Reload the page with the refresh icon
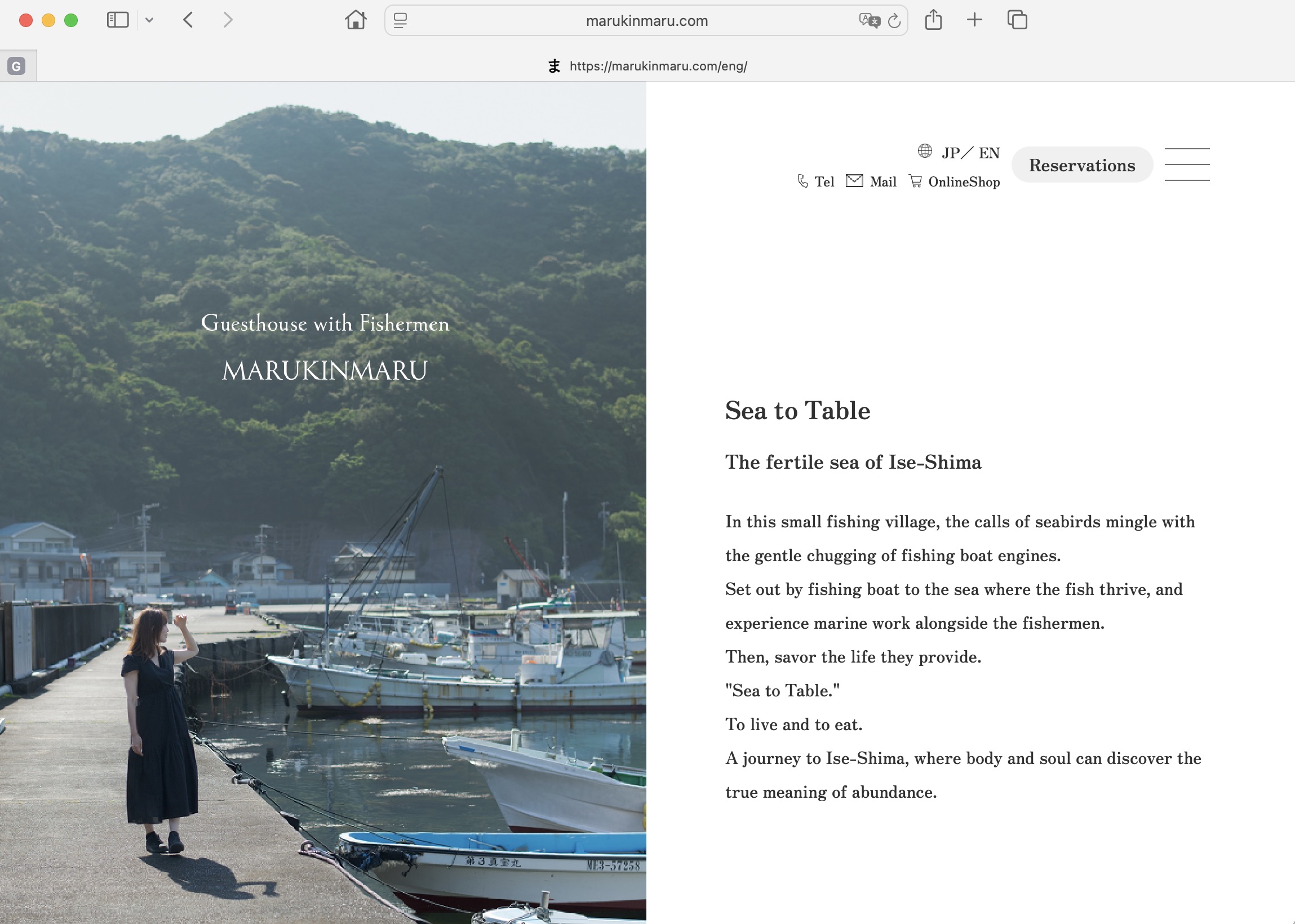 coord(894,21)
